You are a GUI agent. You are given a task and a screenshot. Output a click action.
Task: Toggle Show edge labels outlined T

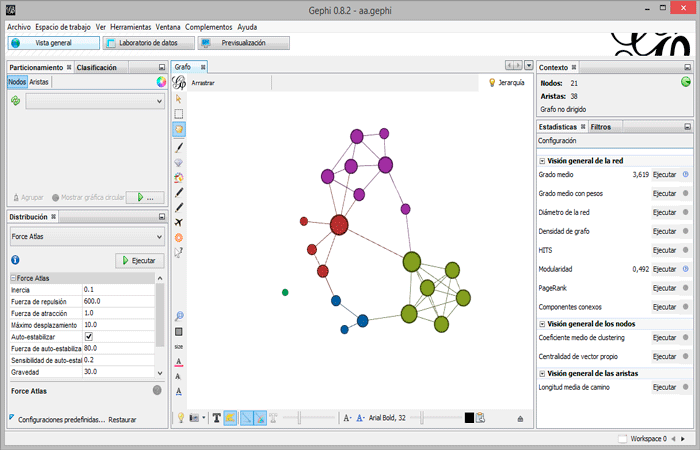(x=273, y=418)
